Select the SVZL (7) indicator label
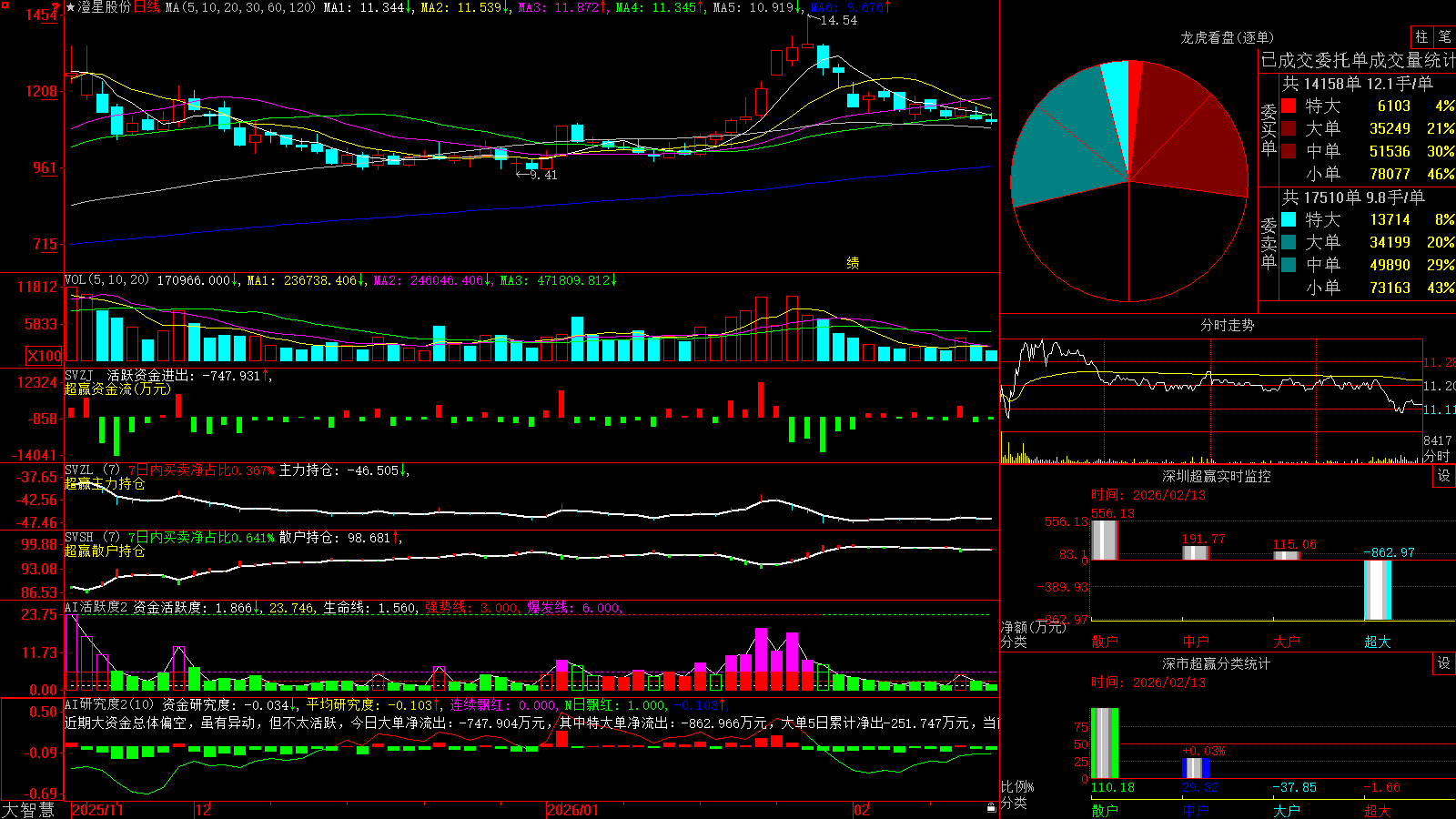The image size is (1456, 819). click(x=92, y=470)
